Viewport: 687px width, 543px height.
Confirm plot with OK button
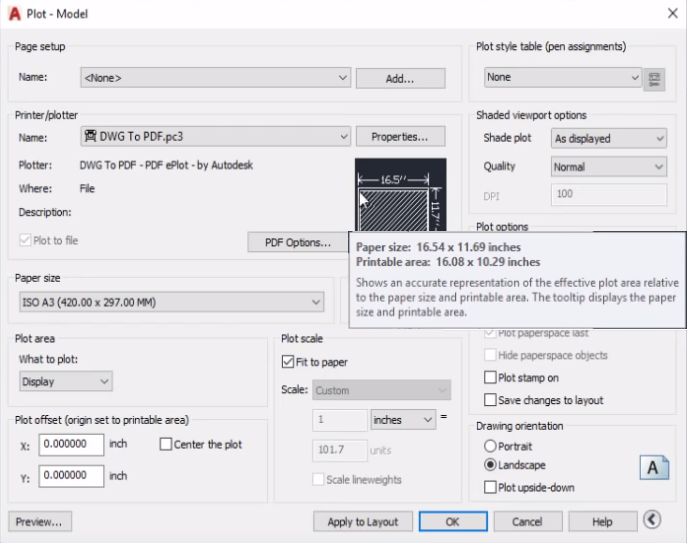coord(453,522)
